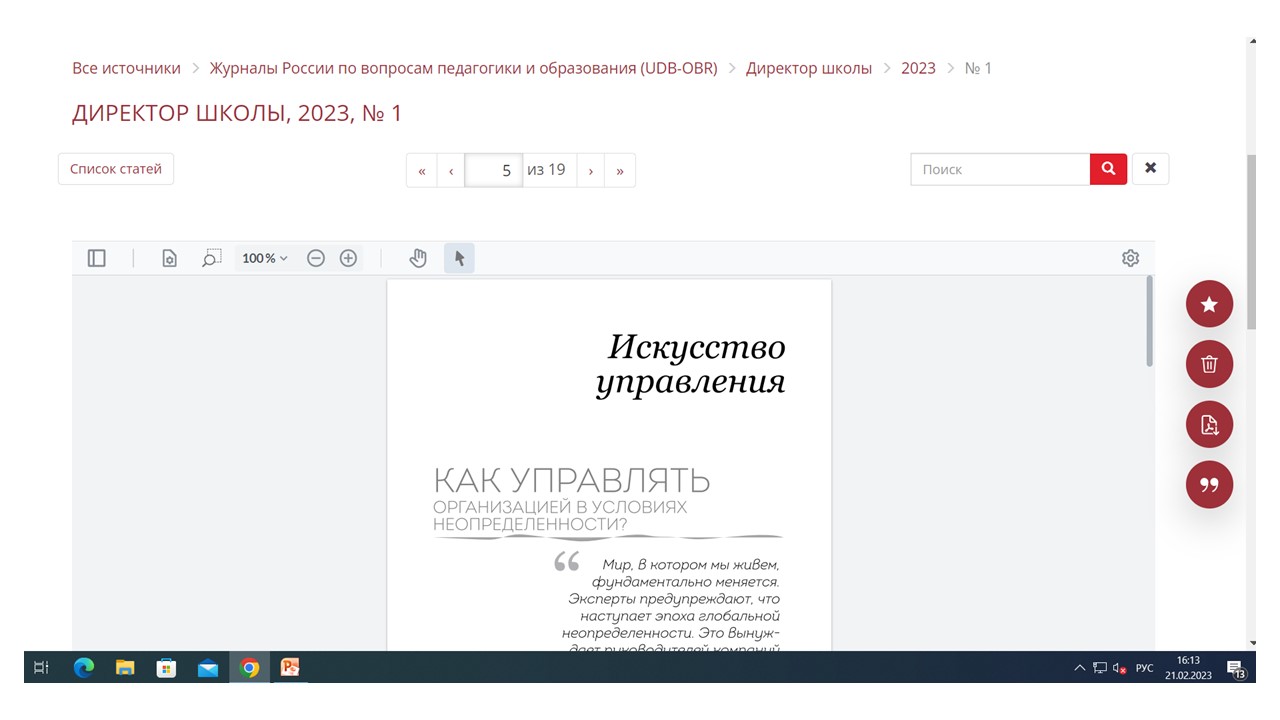Toggle the sidebar panel in viewer
The height and width of the screenshot is (720, 1280).
pyautogui.click(x=97, y=258)
